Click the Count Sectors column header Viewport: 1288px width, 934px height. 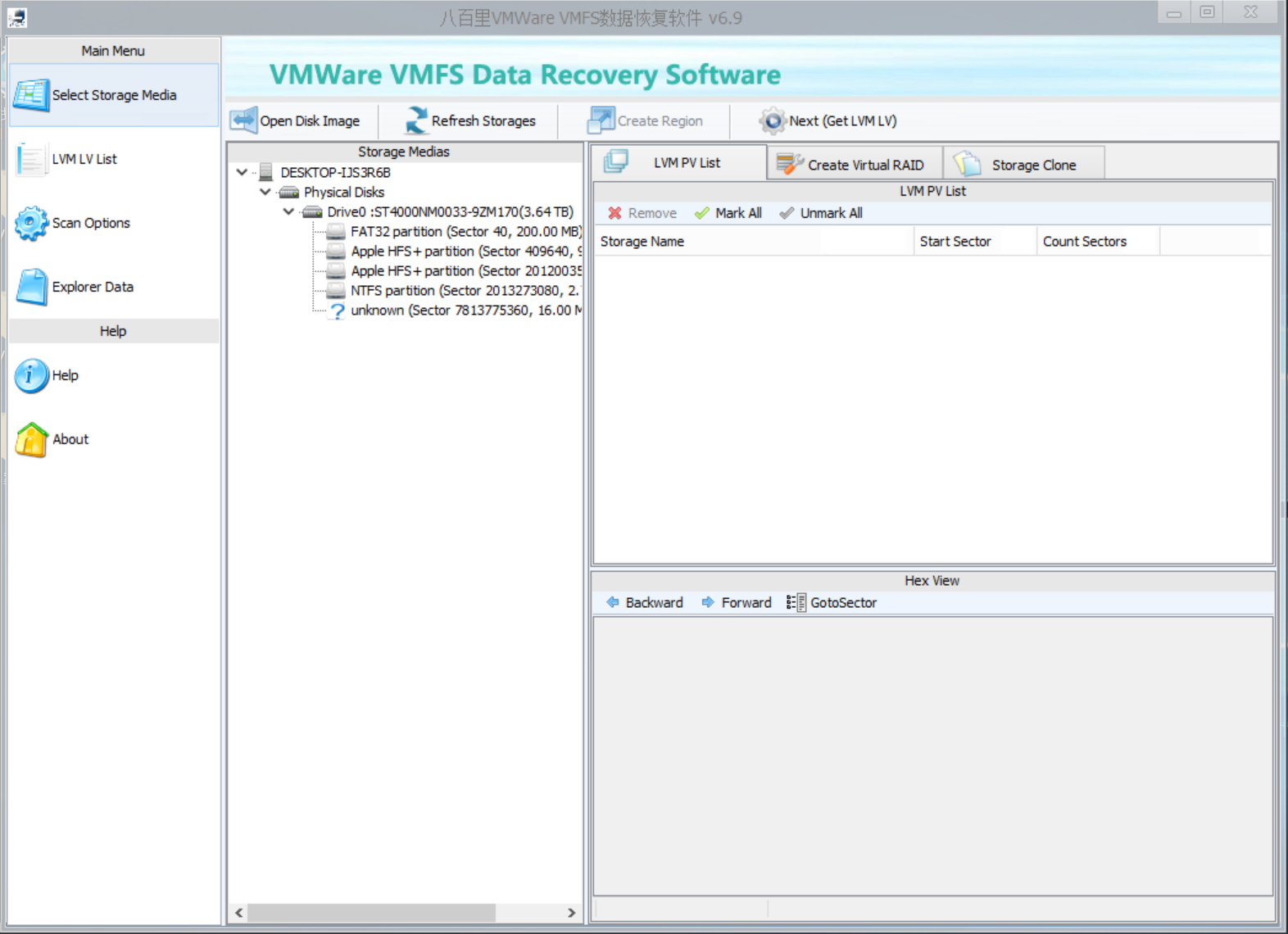click(x=1098, y=242)
